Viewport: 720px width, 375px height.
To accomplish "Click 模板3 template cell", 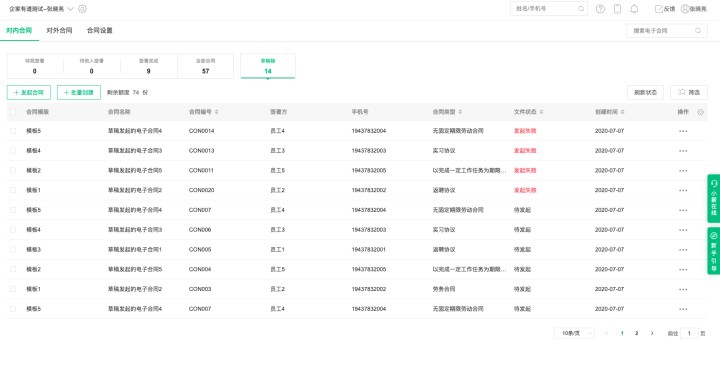I will pos(34,250).
